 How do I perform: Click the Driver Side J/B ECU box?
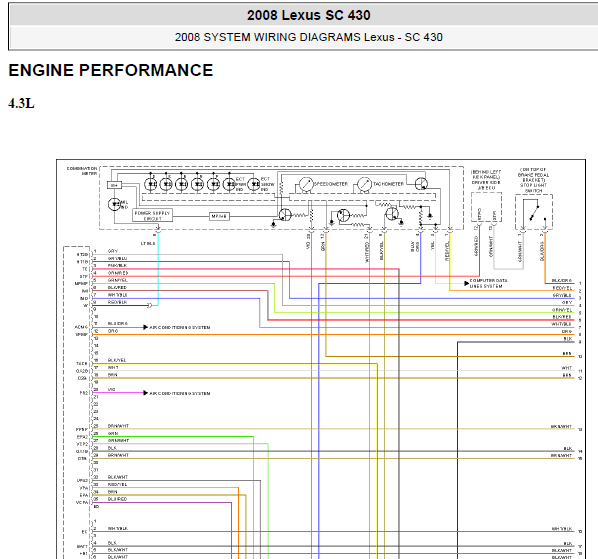point(486,207)
